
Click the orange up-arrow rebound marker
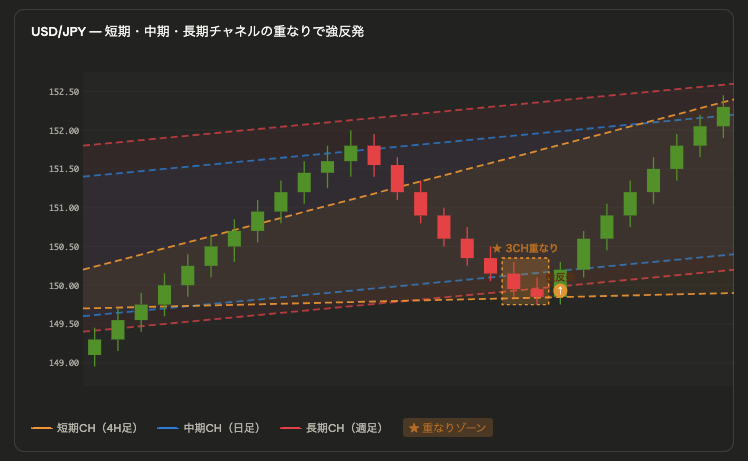click(x=560, y=291)
